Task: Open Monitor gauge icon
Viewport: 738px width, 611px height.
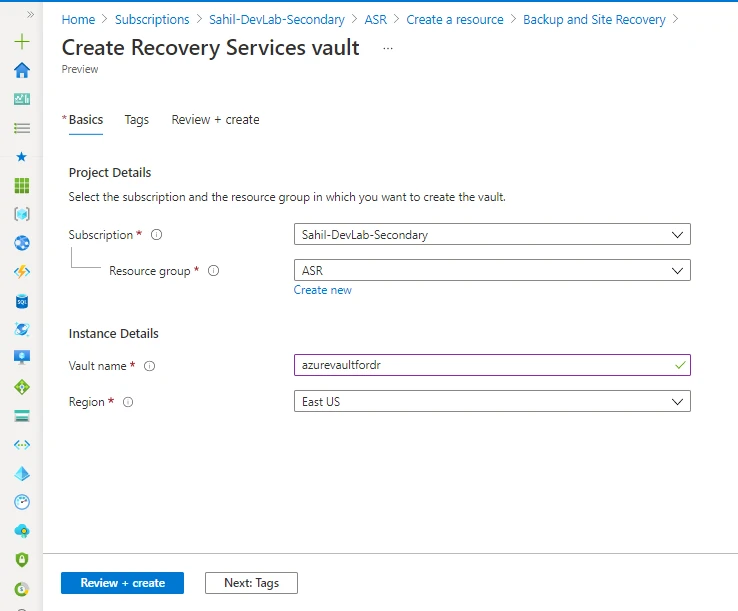Action: click(x=22, y=502)
